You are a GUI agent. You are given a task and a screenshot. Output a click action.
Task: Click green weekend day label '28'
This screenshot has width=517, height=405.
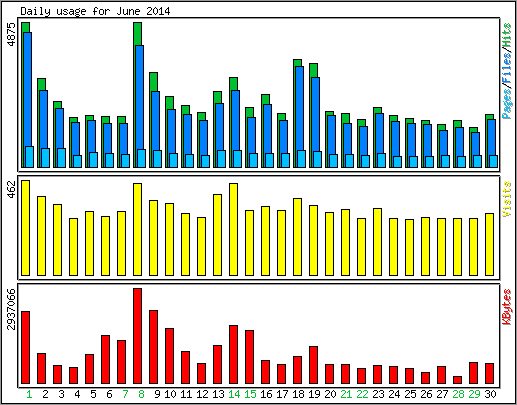(x=458, y=394)
